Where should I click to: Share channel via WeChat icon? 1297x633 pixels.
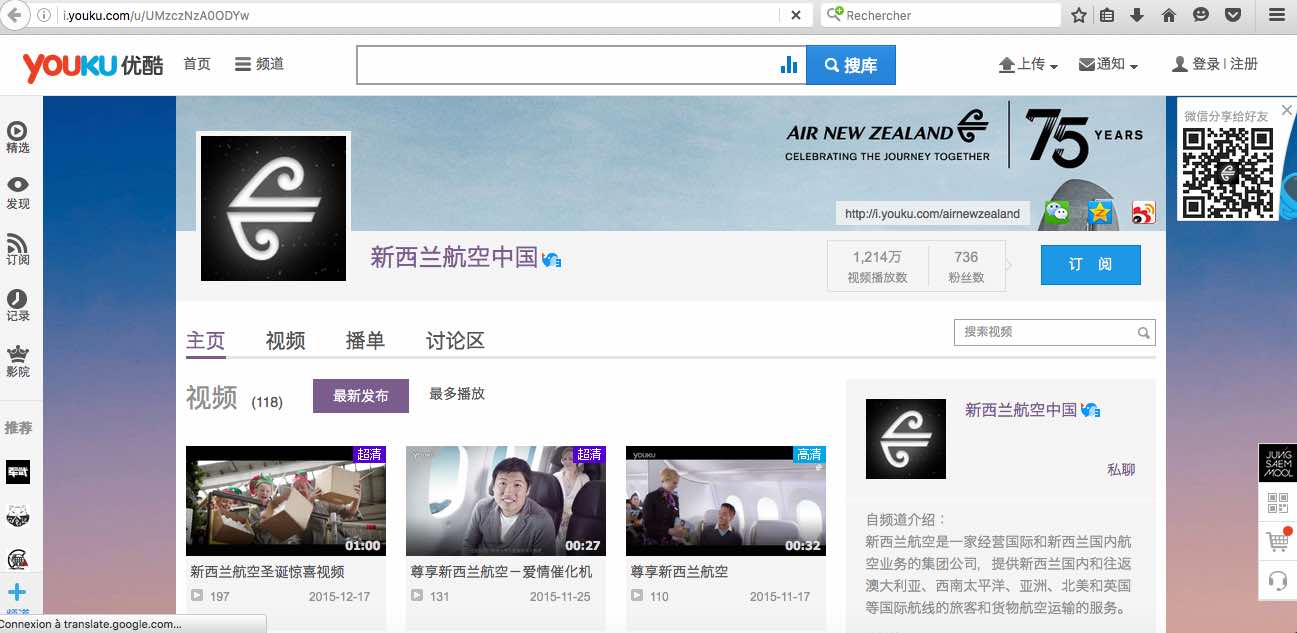(x=1057, y=212)
